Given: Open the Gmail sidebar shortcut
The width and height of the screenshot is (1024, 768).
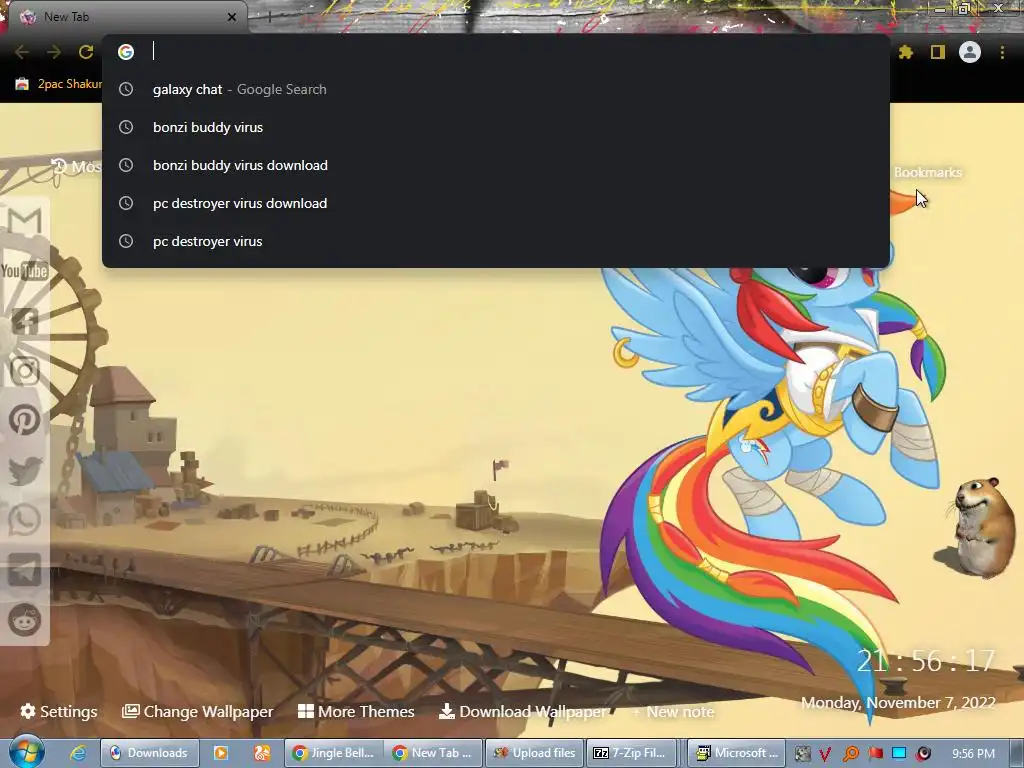Looking at the screenshot, I should pyautogui.click(x=25, y=221).
